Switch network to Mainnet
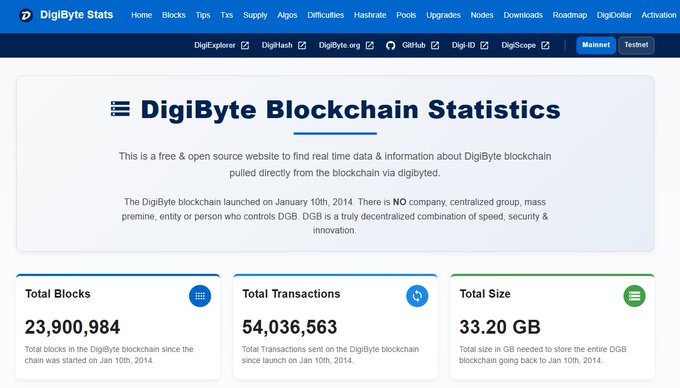The image size is (680, 388). (x=596, y=45)
